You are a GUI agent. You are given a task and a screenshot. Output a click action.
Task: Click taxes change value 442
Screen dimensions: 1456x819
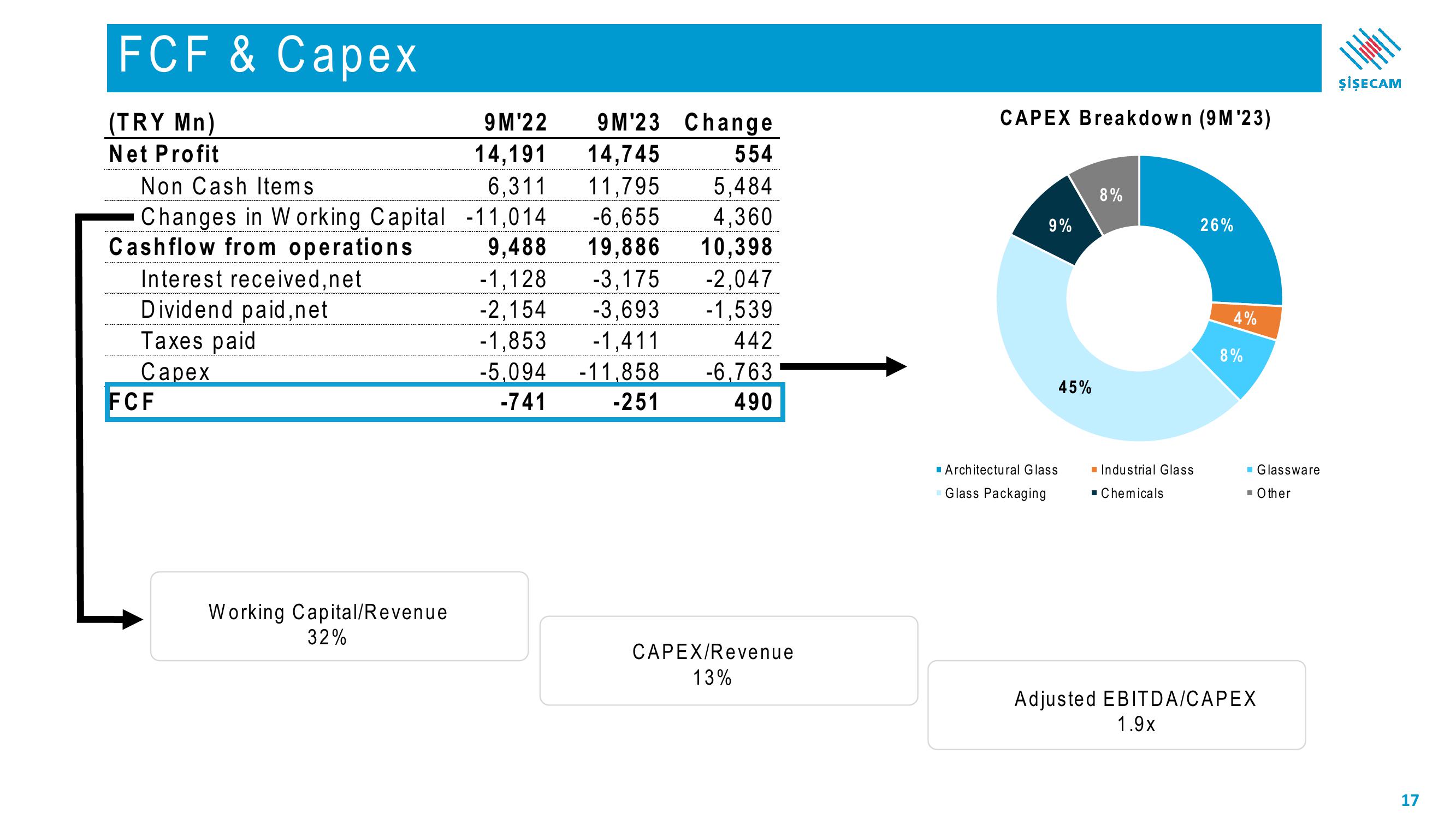(753, 341)
